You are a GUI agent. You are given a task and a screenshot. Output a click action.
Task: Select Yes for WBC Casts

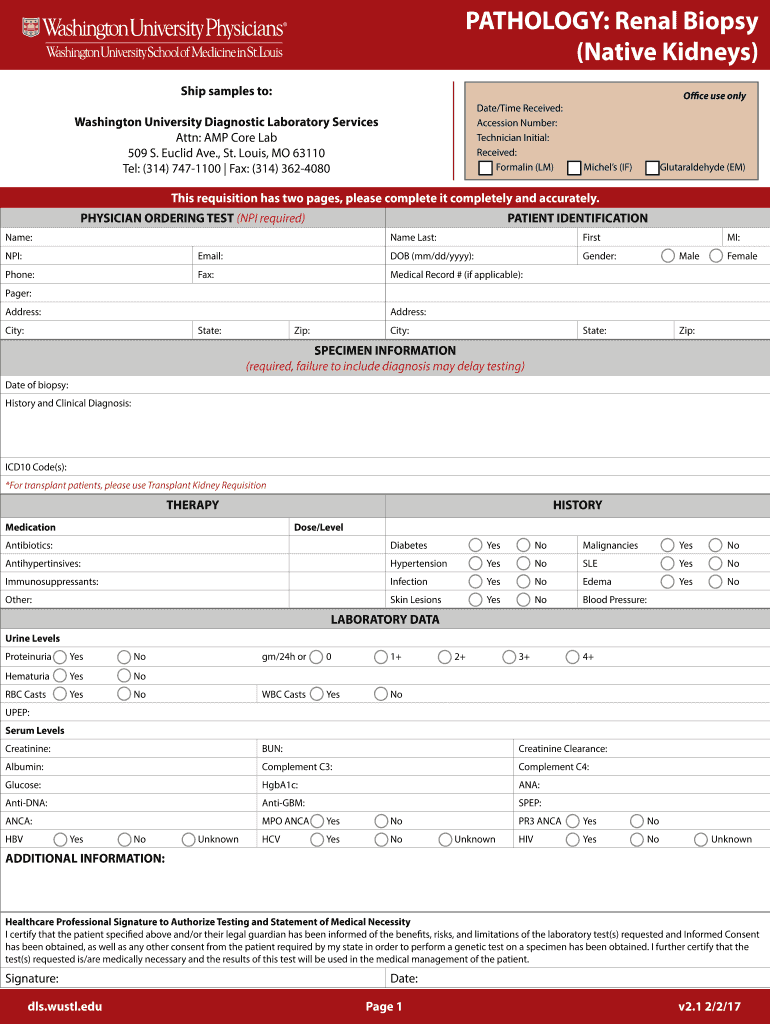pyautogui.click(x=317, y=694)
